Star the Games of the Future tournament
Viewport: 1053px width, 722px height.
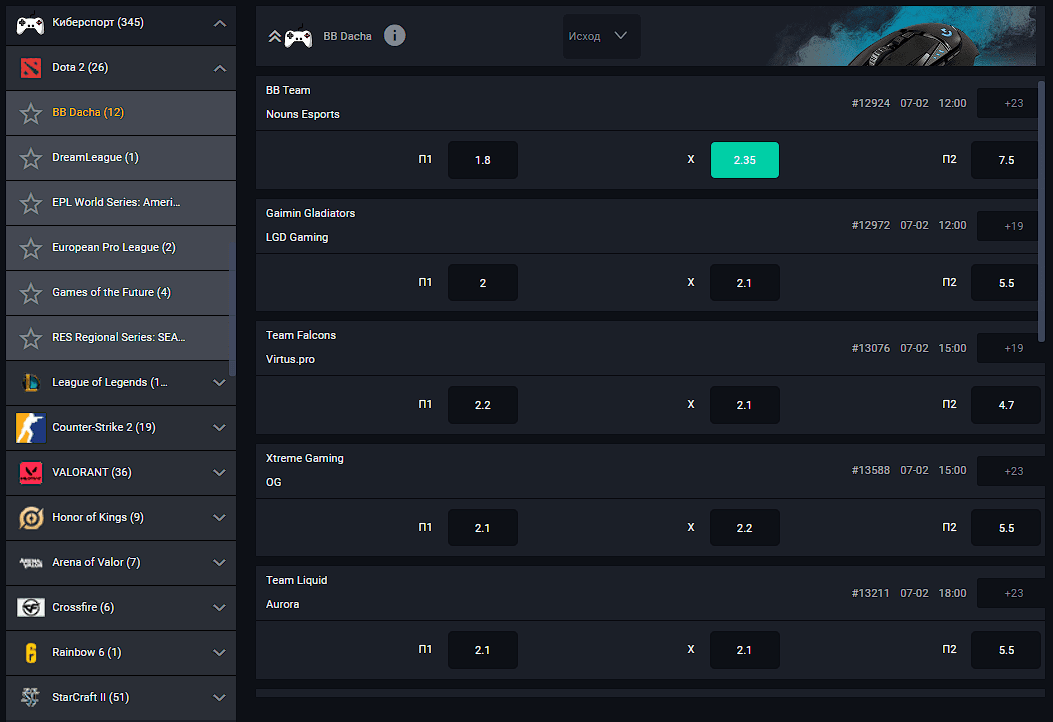point(30,293)
